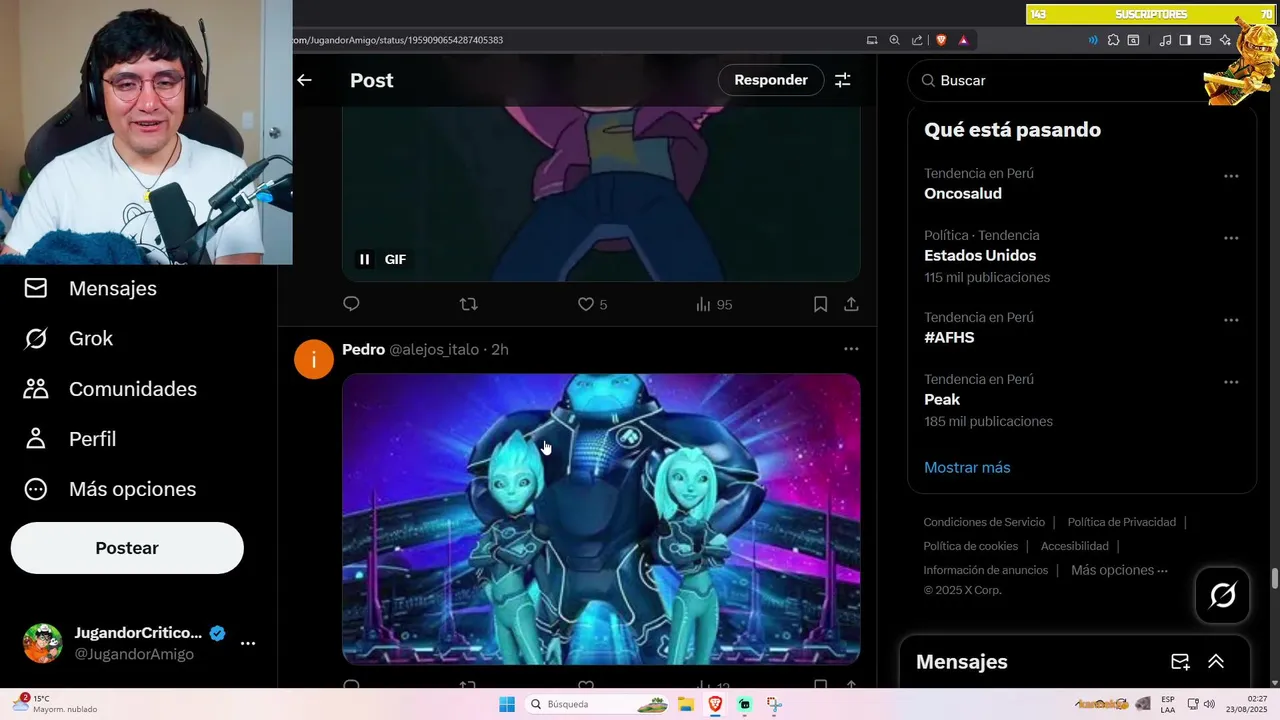The height and width of the screenshot is (720, 1280).
Task: Open Política de Privacidad link
Action: tap(1122, 522)
